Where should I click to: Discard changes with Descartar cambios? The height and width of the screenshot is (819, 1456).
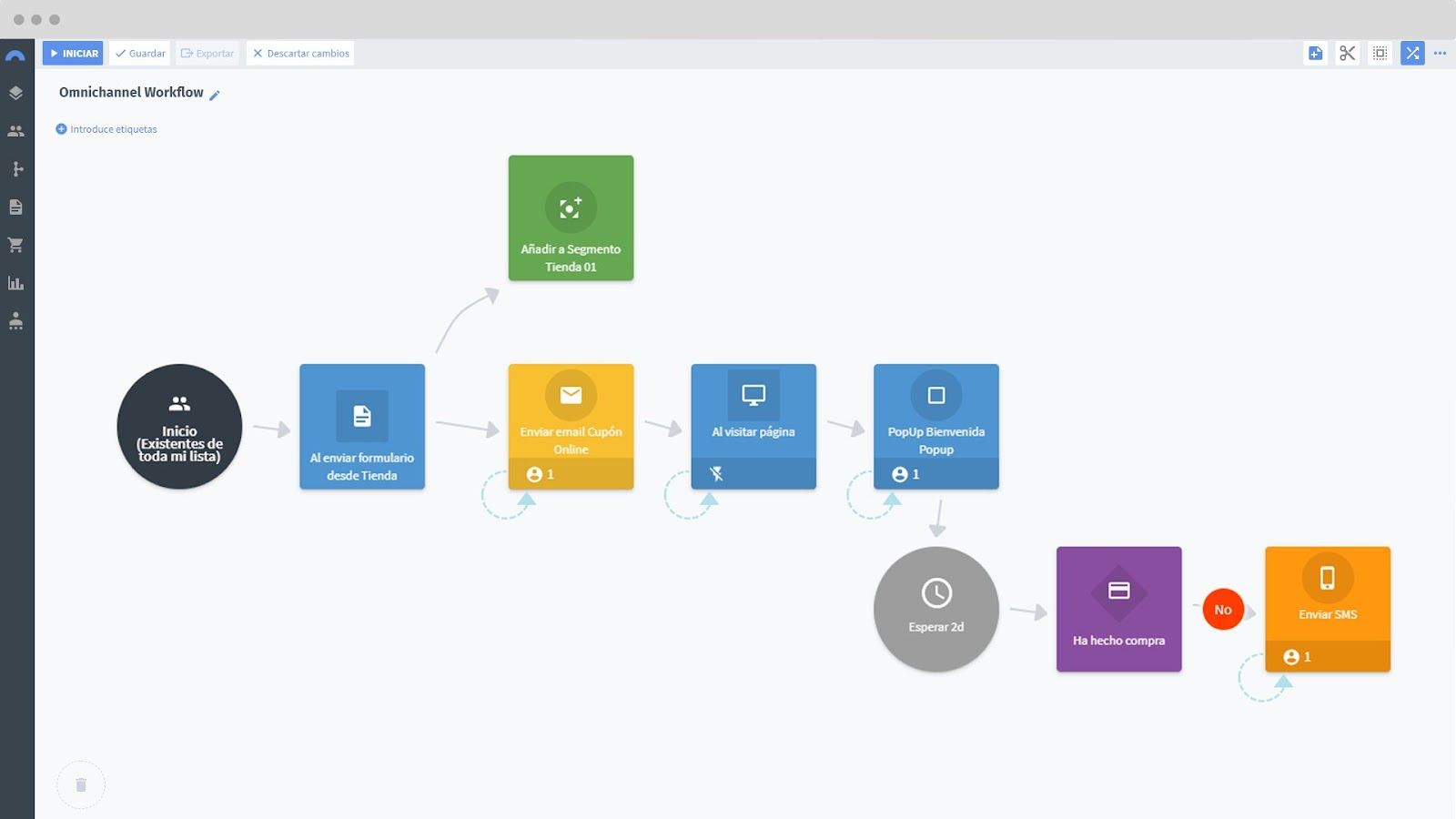click(x=301, y=53)
